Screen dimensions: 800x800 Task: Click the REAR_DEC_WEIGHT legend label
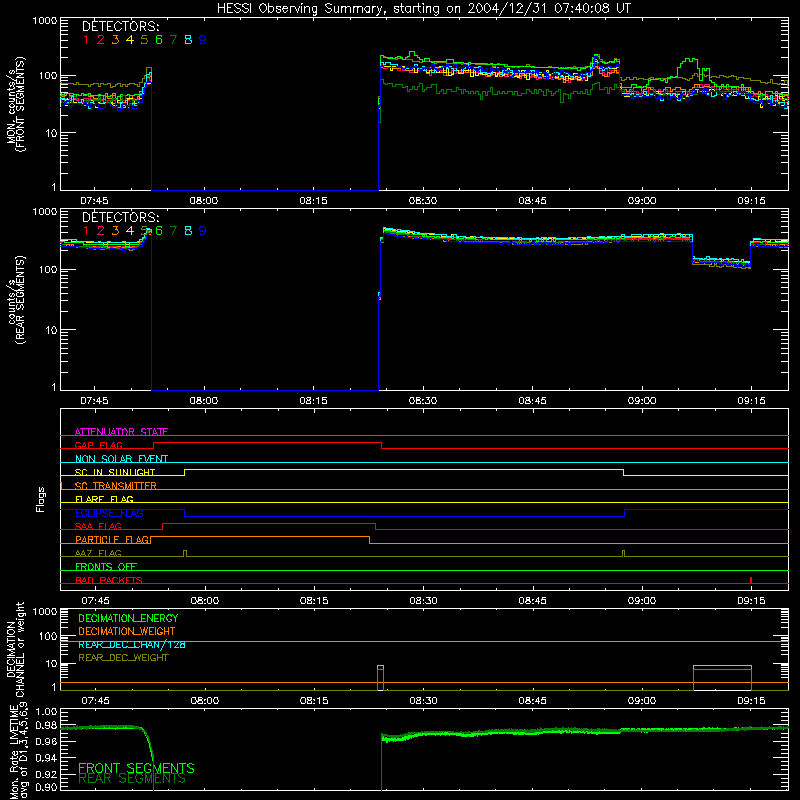(x=123, y=658)
